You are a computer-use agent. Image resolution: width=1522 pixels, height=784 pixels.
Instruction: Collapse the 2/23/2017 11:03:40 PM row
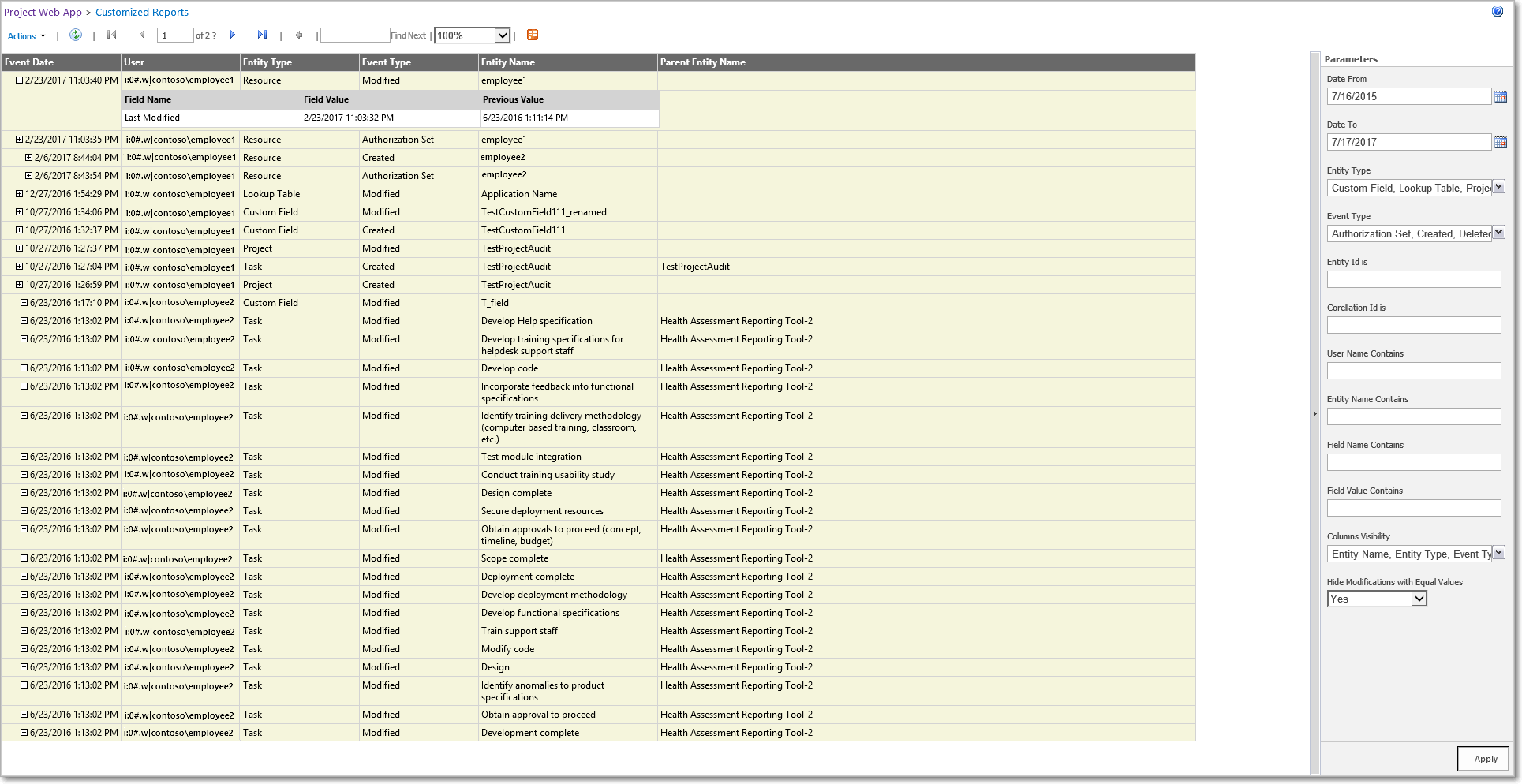20,80
